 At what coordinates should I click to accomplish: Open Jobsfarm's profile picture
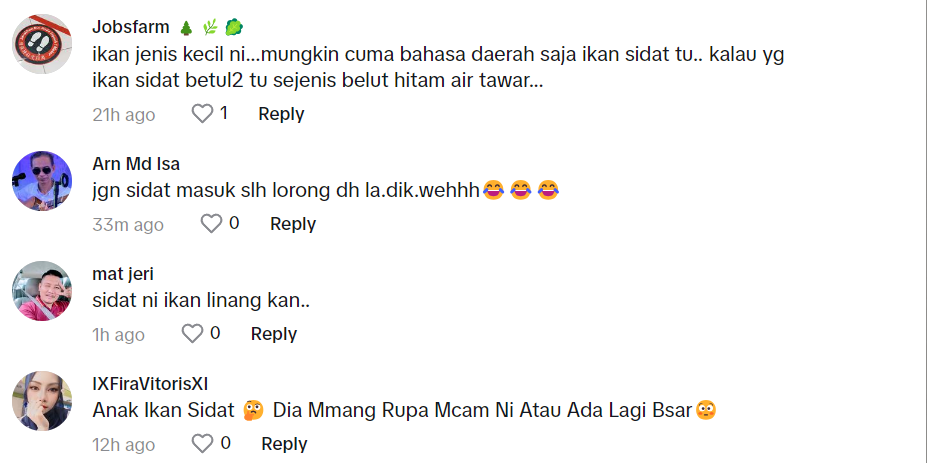click(x=42, y=44)
